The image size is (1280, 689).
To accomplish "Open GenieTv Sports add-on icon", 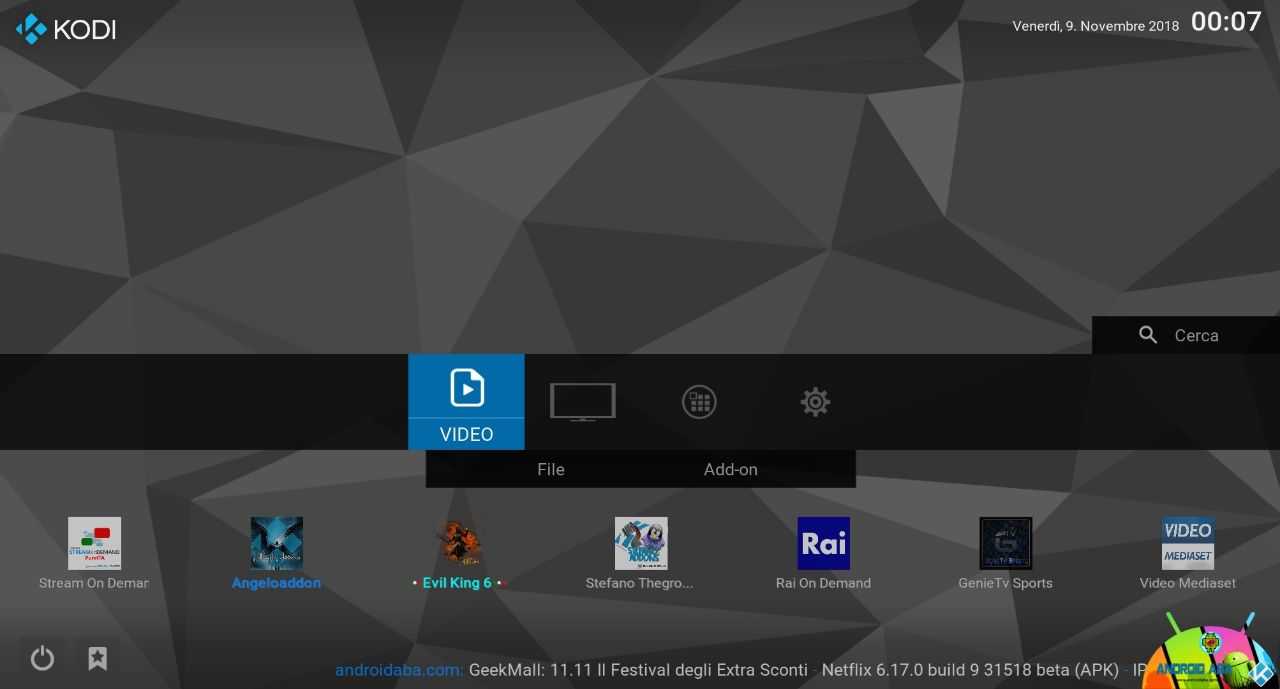I will click(1005, 543).
